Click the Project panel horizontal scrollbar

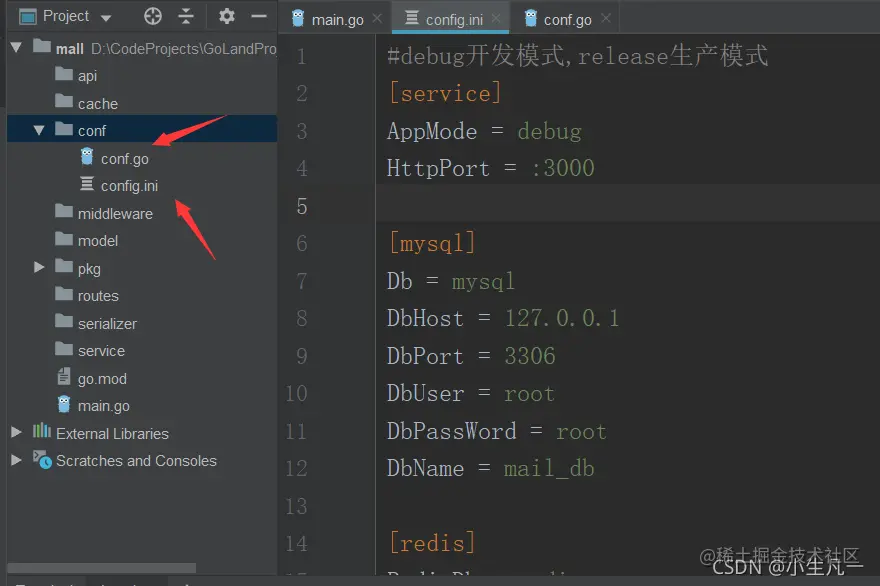pyautogui.click(x=102, y=568)
